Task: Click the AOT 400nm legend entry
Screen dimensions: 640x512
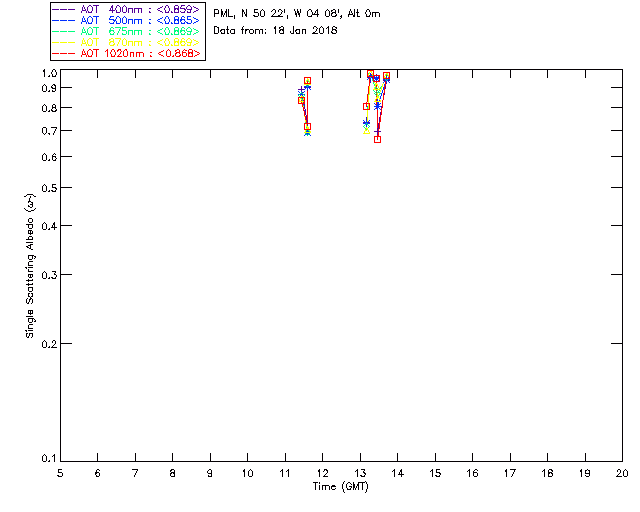Action: (x=127, y=9)
